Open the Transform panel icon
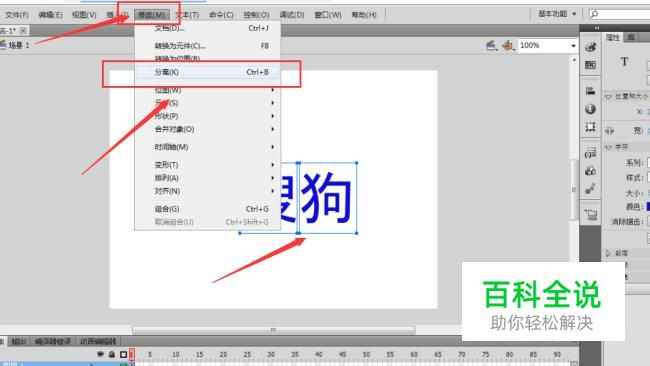This screenshot has height=366, width=650. pos(590,126)
